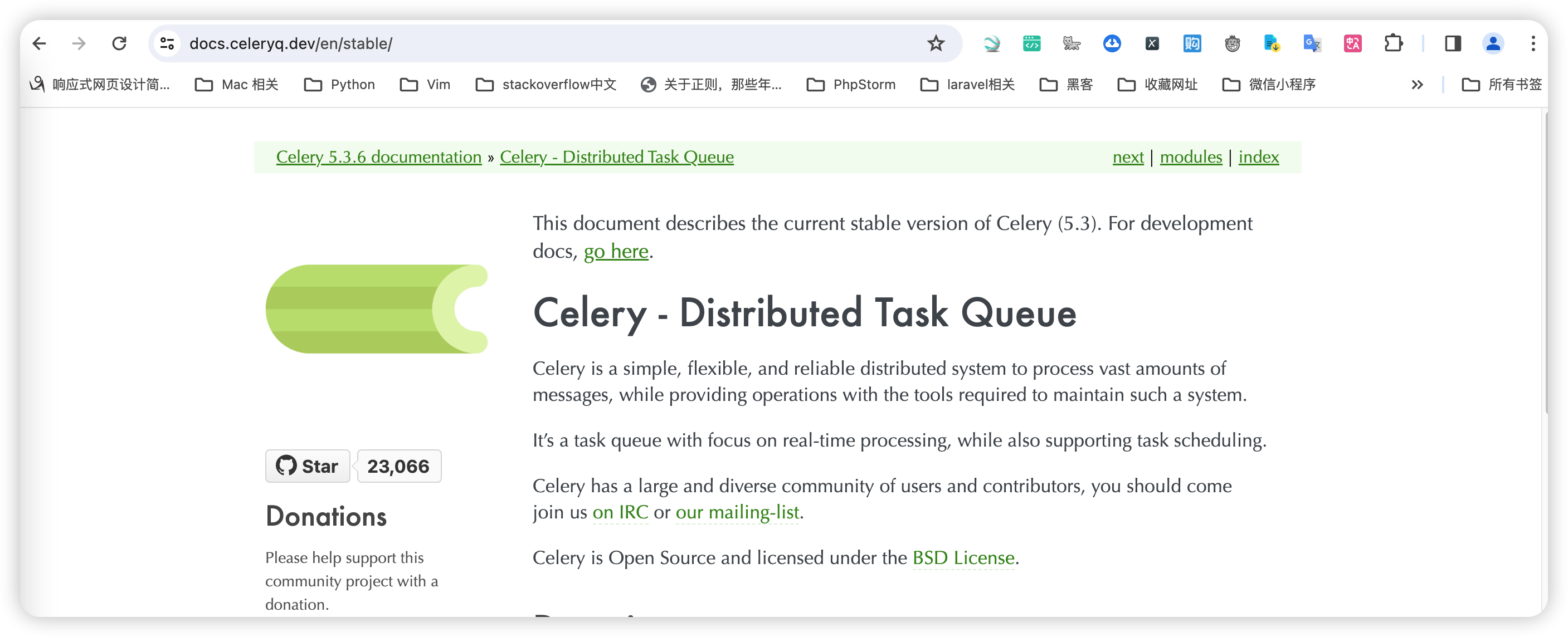Expand the 黑客 bookmark folder
This screenshot has width=1568, height=637.
click(x=1067, y=85)
